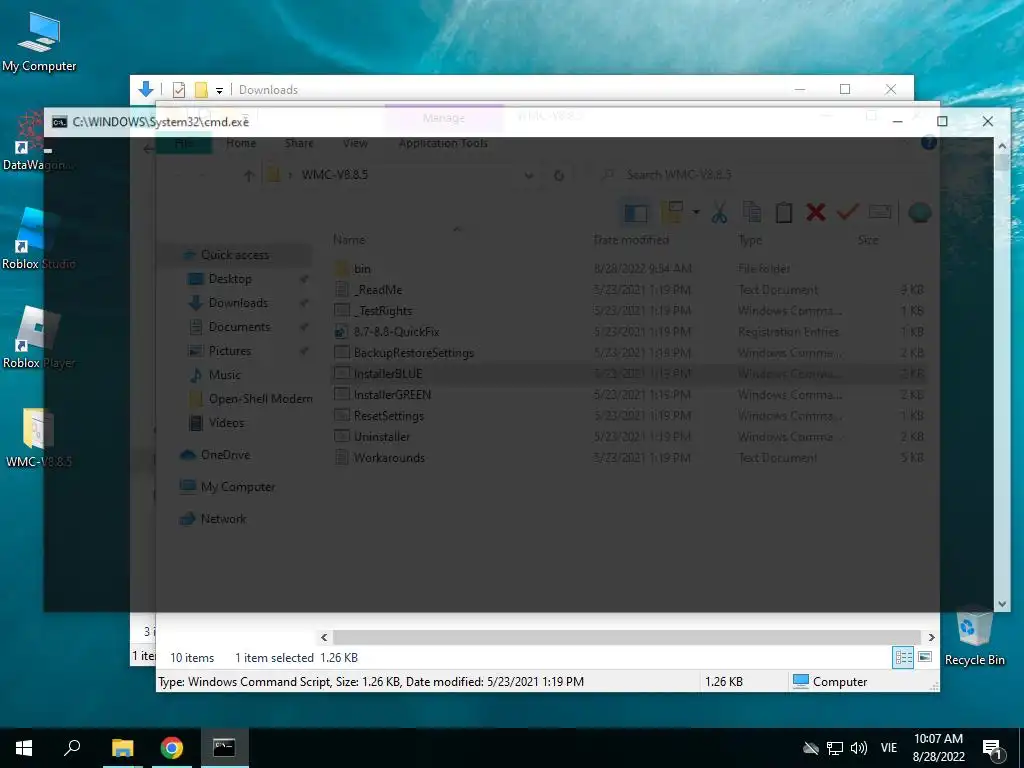Click the Manage contextual tab
The image size is (1024, 768).
click(443, 118)
